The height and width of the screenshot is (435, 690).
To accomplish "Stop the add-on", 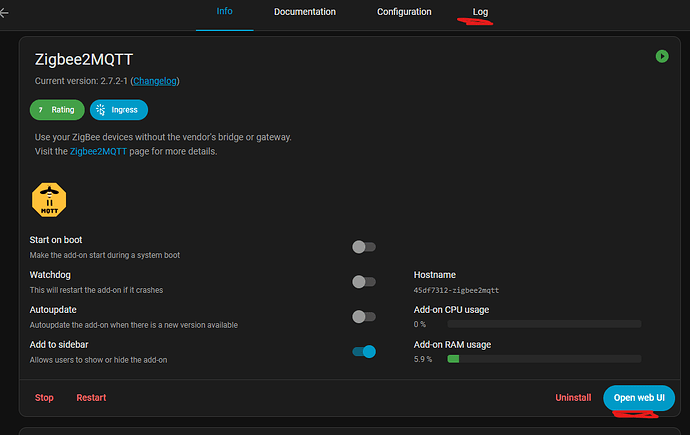I will coord(44,398).
